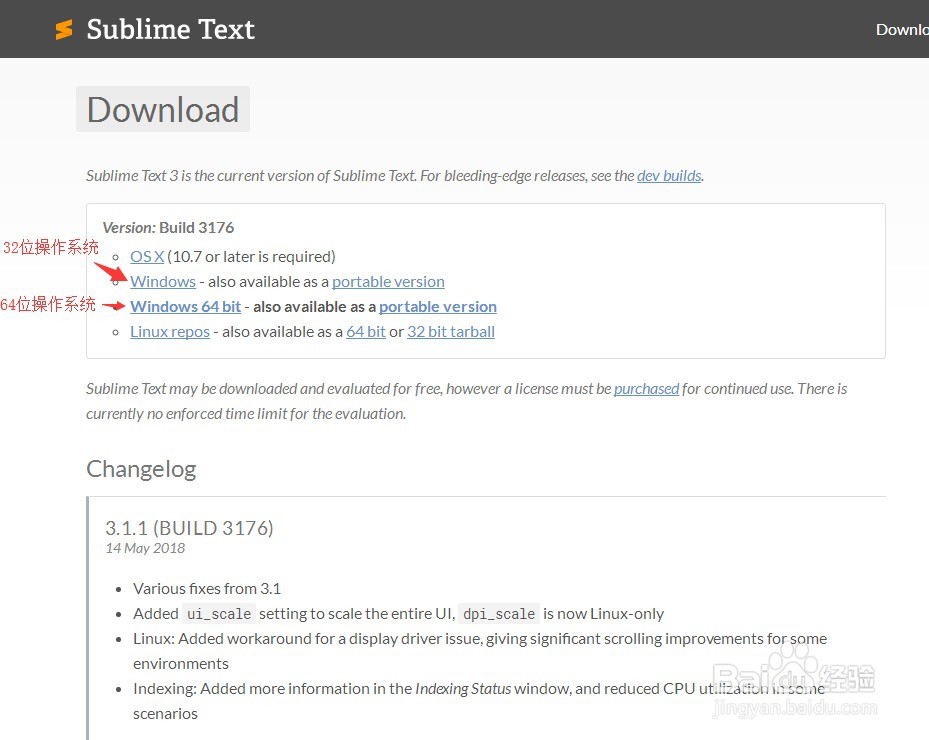The width and height of the screenshot is (929, 740).
Task: Download the Linux 32 bit tarball
Action: pyautogui.click(x=451, y=332)
